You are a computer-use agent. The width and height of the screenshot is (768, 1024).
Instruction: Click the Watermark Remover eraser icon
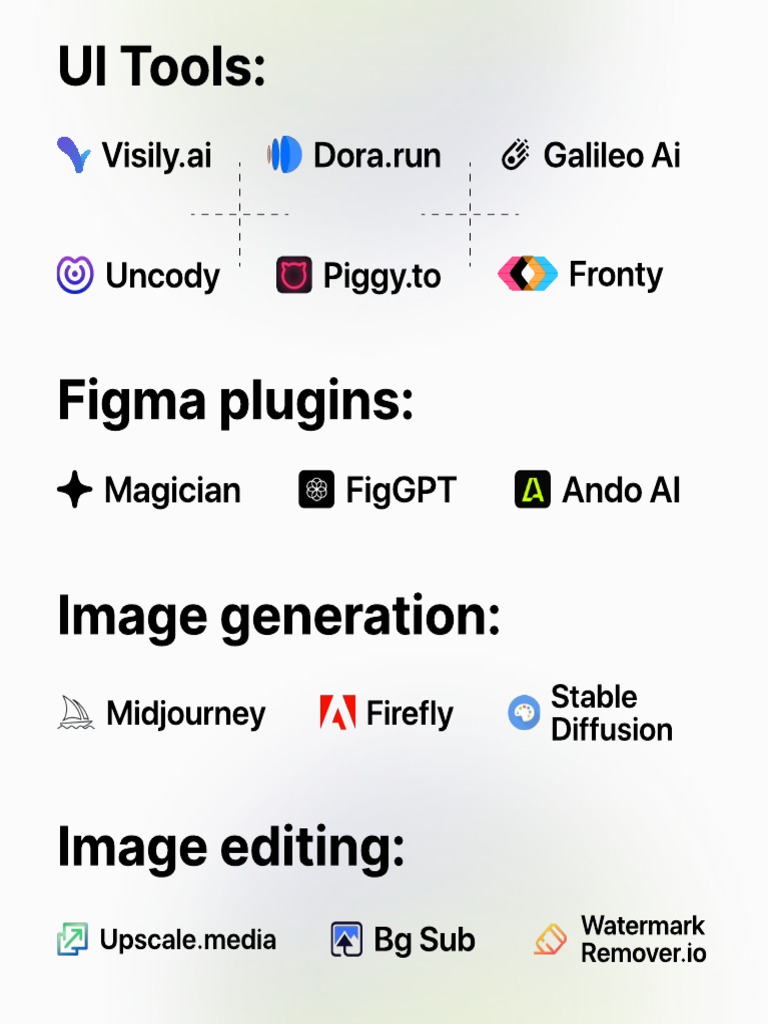point(551,940)
